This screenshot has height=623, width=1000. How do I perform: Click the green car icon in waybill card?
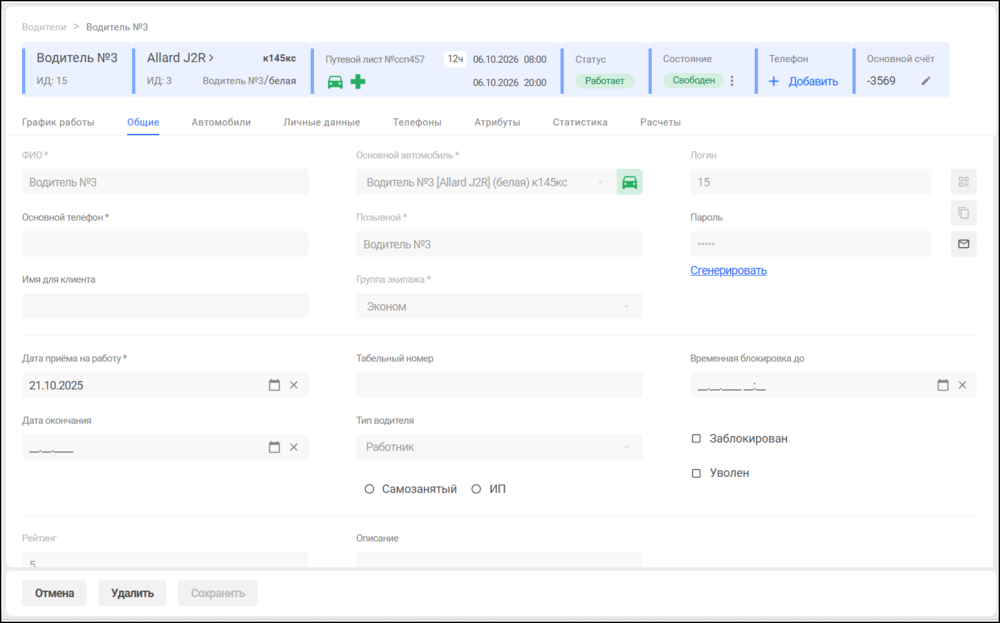[x=335, y=82]
